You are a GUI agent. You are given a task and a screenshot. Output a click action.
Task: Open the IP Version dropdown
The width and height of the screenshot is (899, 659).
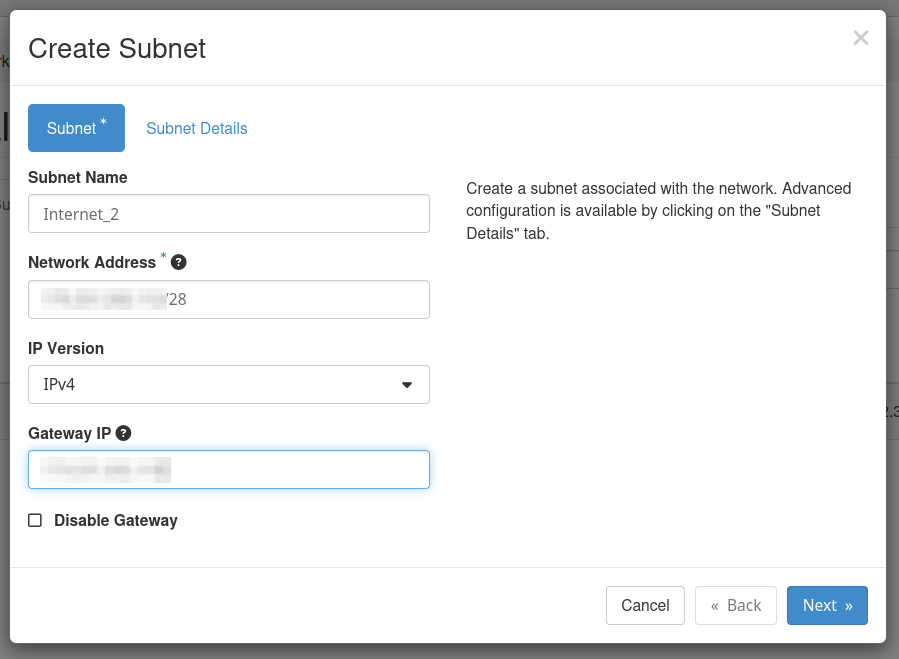coord(229,384)
